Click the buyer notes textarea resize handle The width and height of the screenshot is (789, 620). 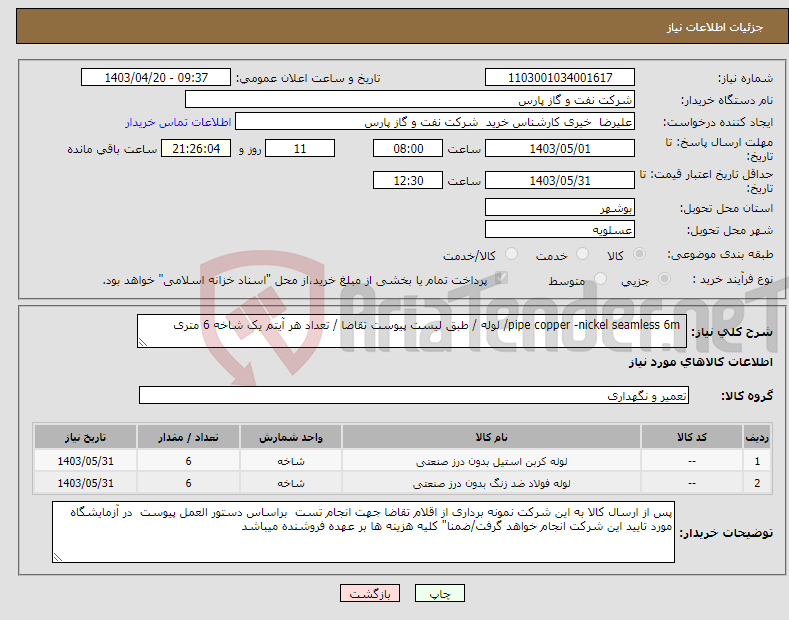coord(58,558)
